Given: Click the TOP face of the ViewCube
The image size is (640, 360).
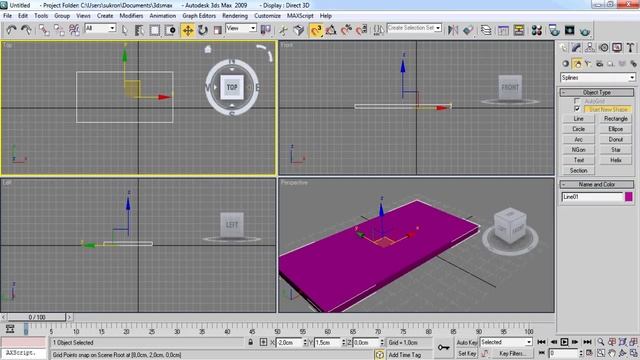Looking at the screenshot, I should click(232, 87).
